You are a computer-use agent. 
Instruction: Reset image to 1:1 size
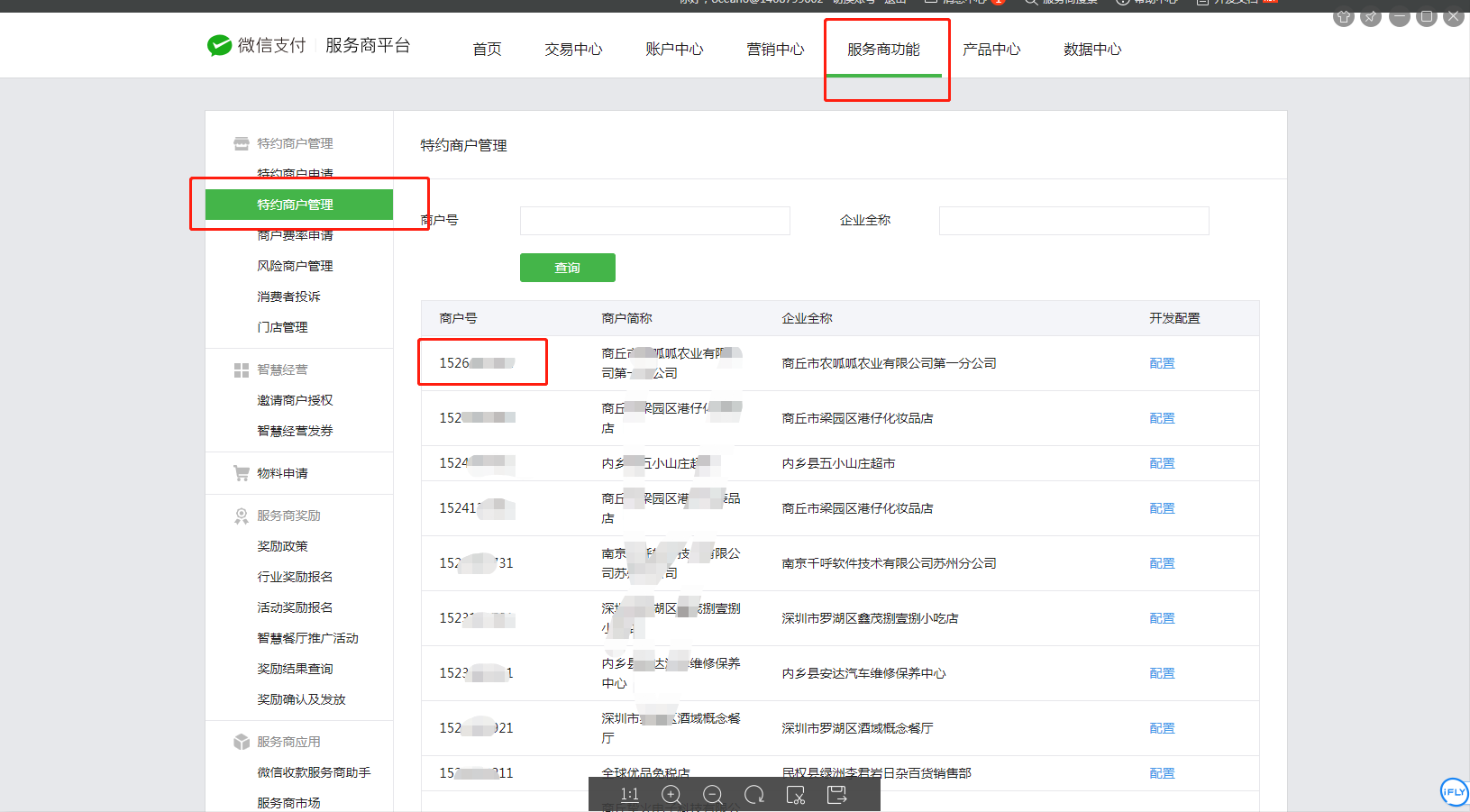point(630,794)
